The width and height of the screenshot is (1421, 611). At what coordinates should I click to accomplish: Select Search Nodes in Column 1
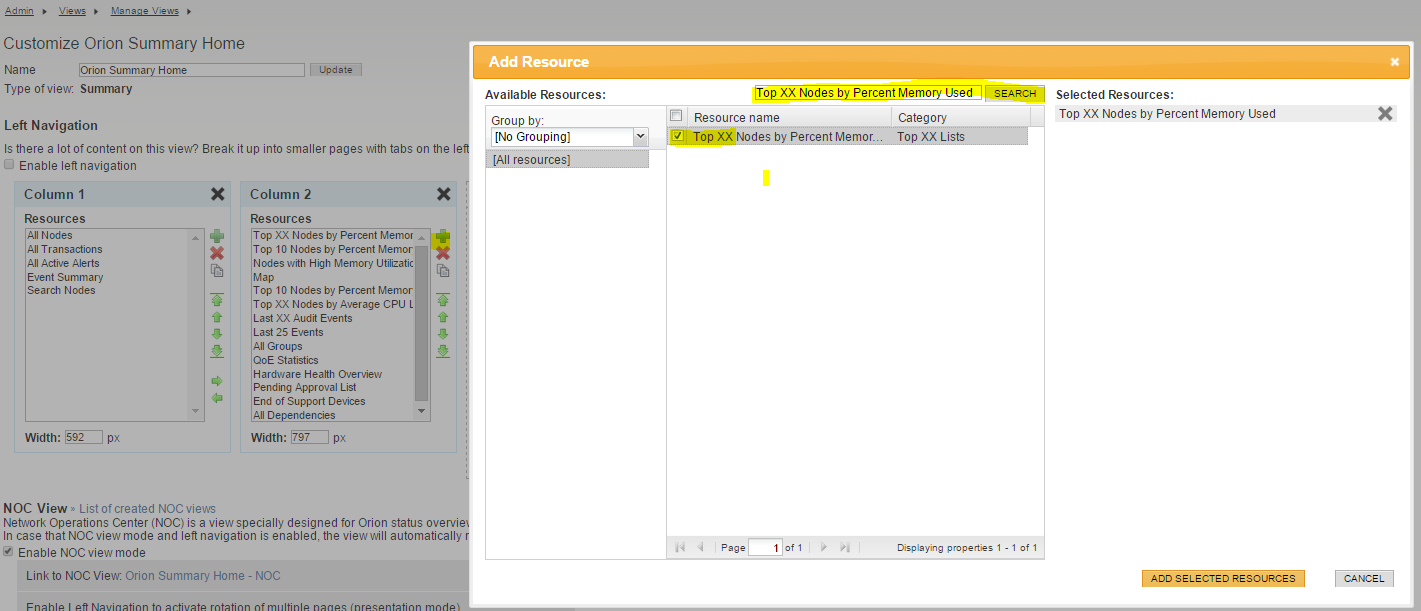point(61,291)
